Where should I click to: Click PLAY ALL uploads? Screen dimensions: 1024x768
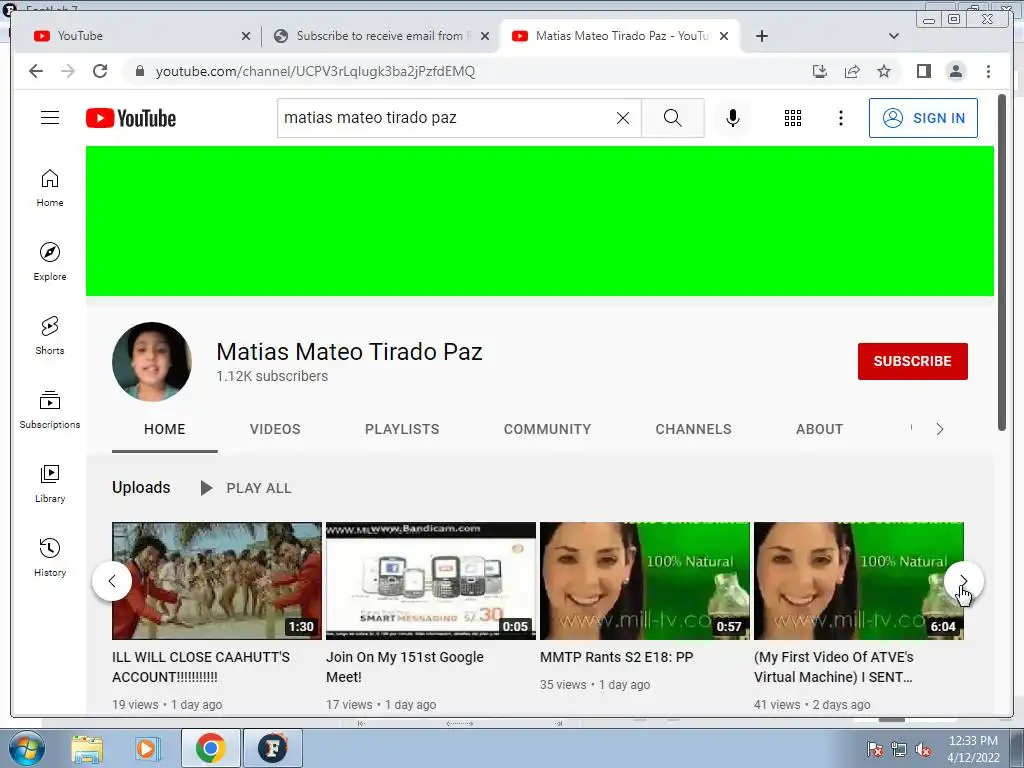(246, 488)
